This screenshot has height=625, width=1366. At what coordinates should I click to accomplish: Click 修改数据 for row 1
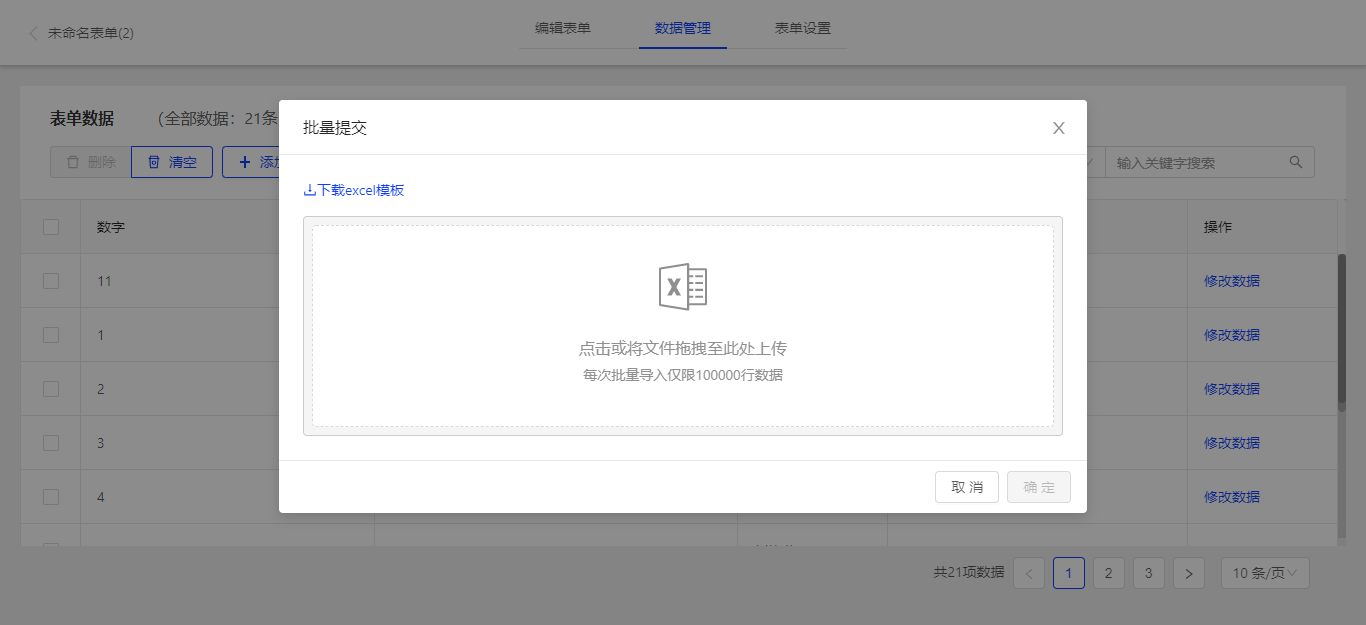(x=1232, y=335)
